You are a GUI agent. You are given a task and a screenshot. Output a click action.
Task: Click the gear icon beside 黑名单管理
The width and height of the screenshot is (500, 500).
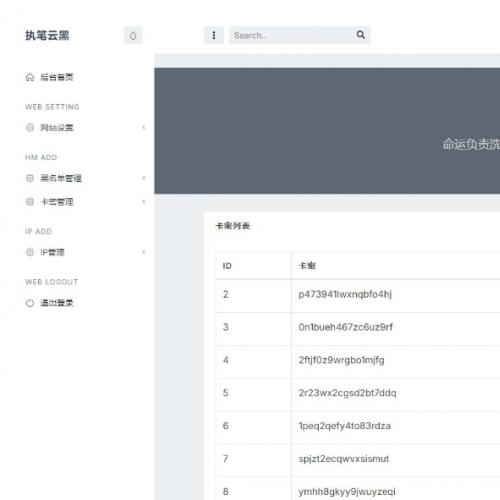pyautogui.click(x=30, y=178)
